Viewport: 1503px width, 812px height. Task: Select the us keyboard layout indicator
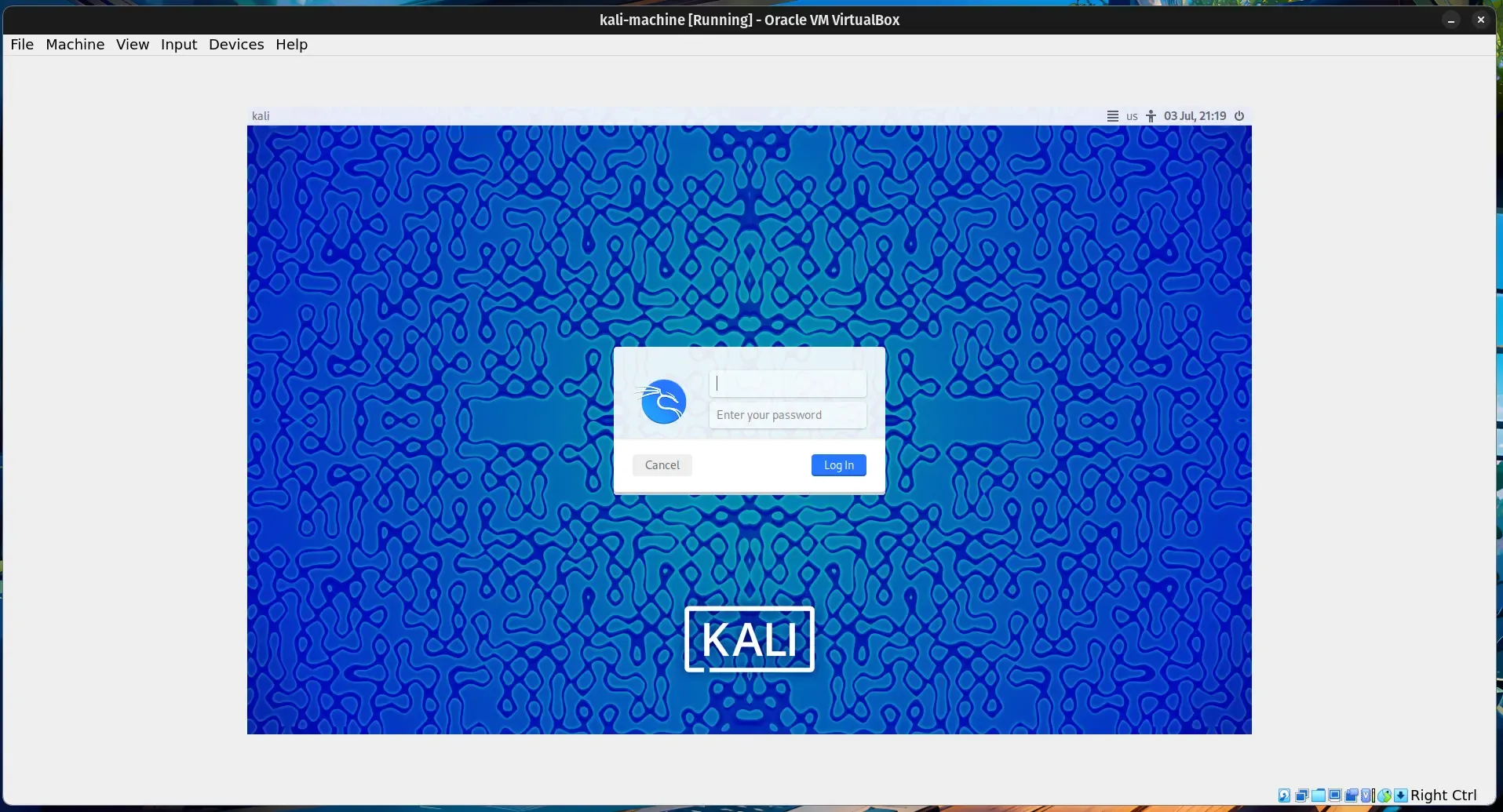click(x=1131, y=115)
